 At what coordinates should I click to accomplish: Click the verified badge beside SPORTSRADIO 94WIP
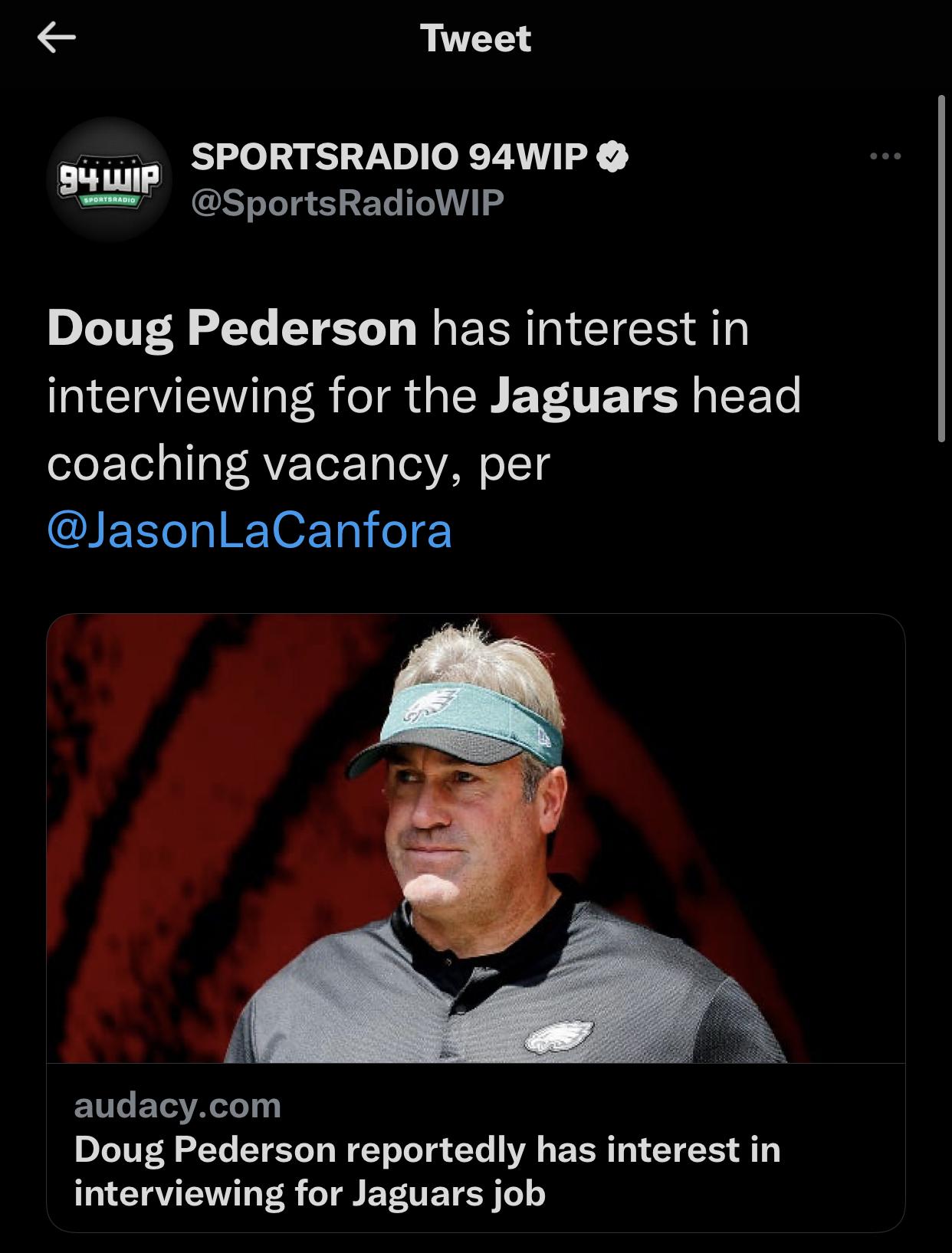[x=613, y=157]
